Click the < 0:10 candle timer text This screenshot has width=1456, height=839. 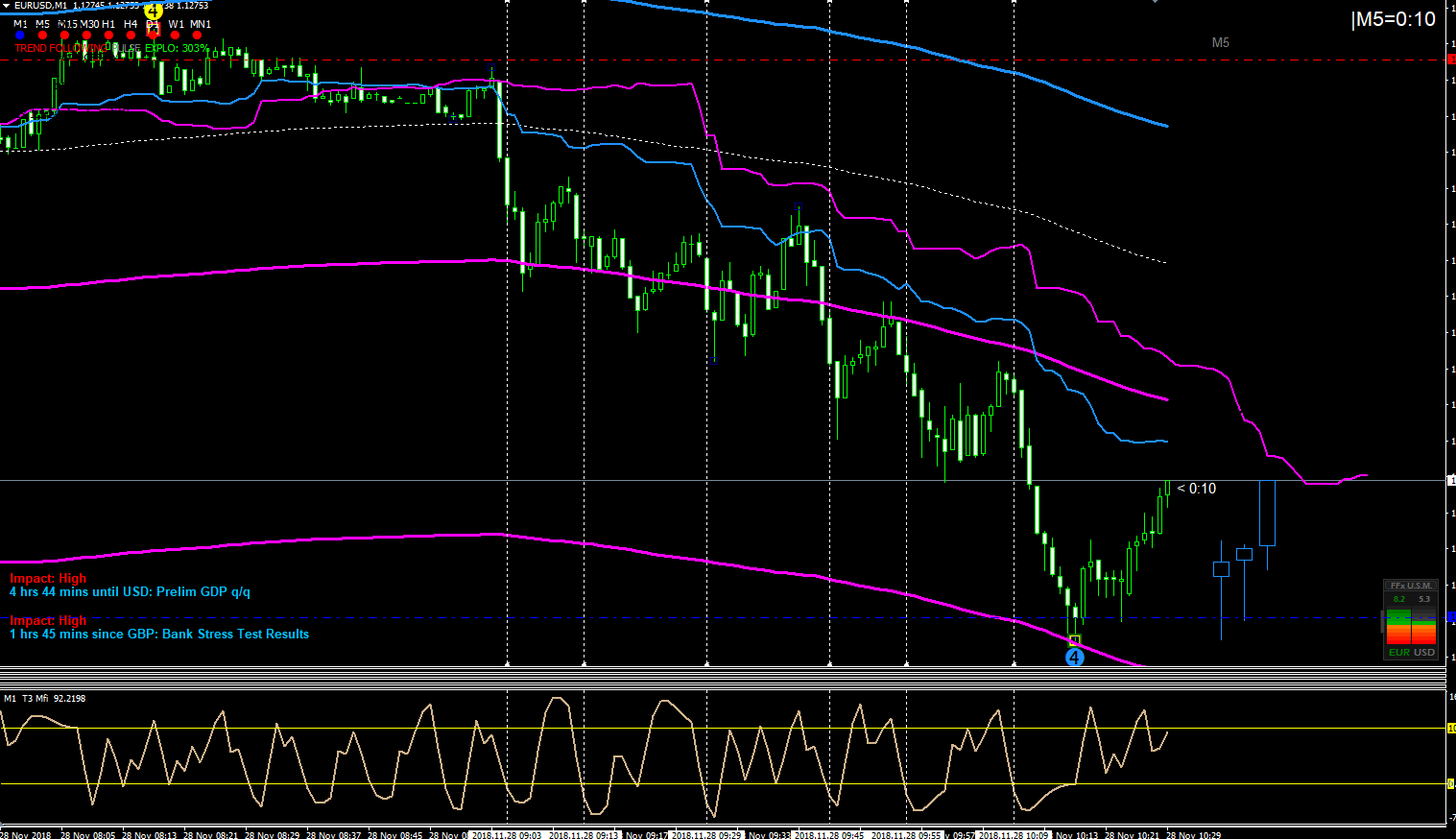click(1197, 489)
